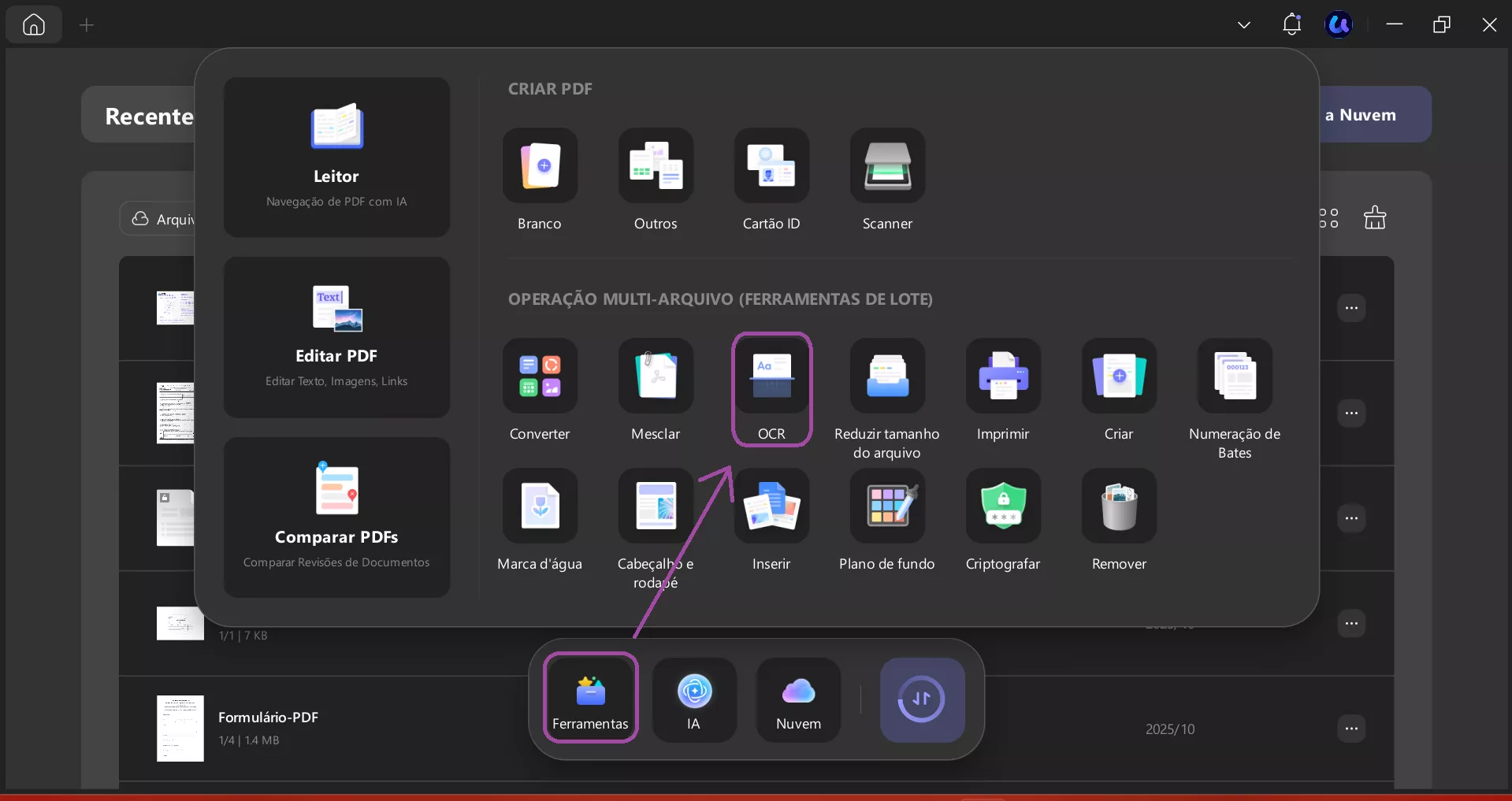The height and width of the screenshot is (801, 1512).
Task: Clear recent list with broom icon
Action: coord(1375,217)
